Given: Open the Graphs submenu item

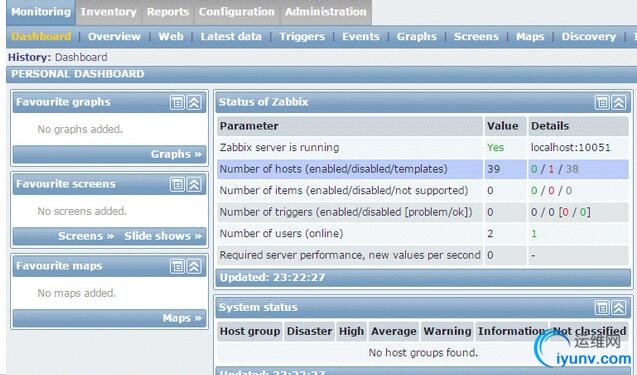Looking at the screenshot, I should click(417, 37).
